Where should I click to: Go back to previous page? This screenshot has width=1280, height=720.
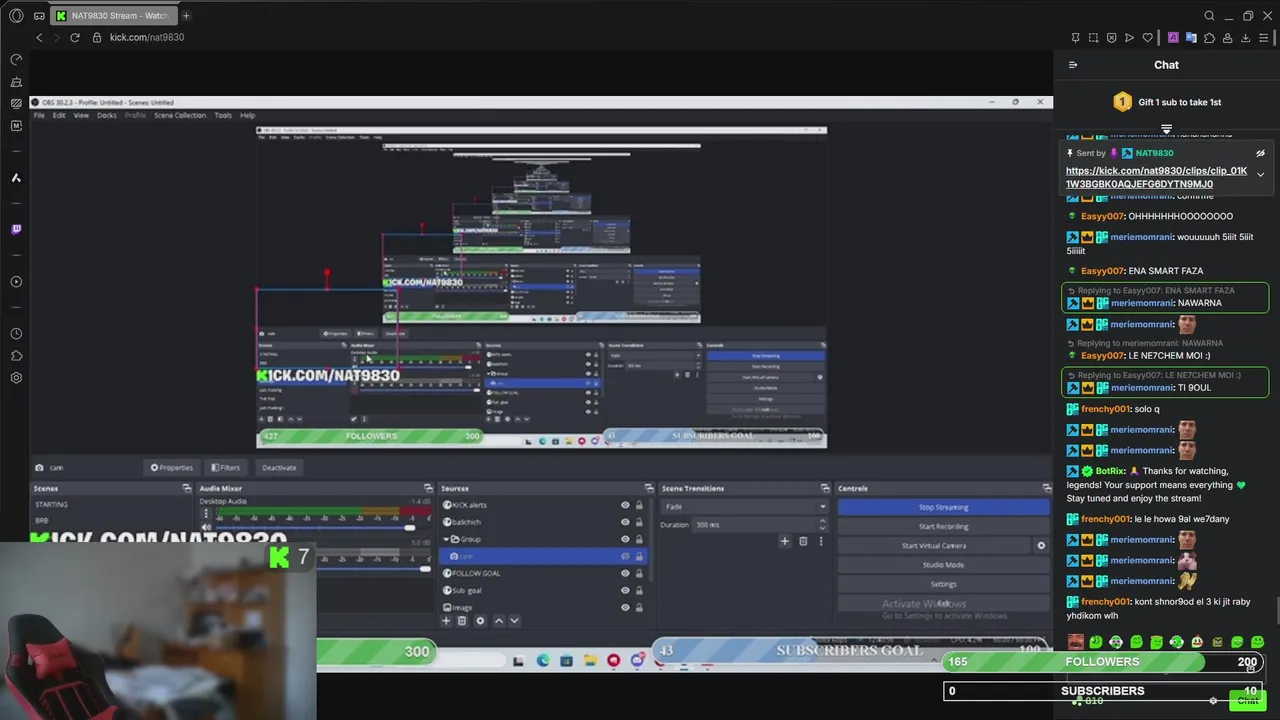point(39,37)
